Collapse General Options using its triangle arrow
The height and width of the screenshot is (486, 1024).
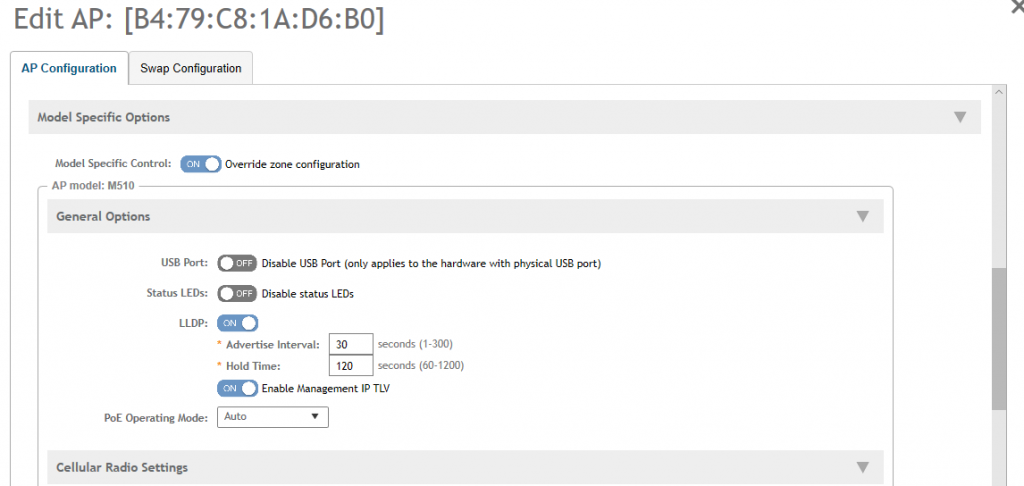[x=863, y=216]
